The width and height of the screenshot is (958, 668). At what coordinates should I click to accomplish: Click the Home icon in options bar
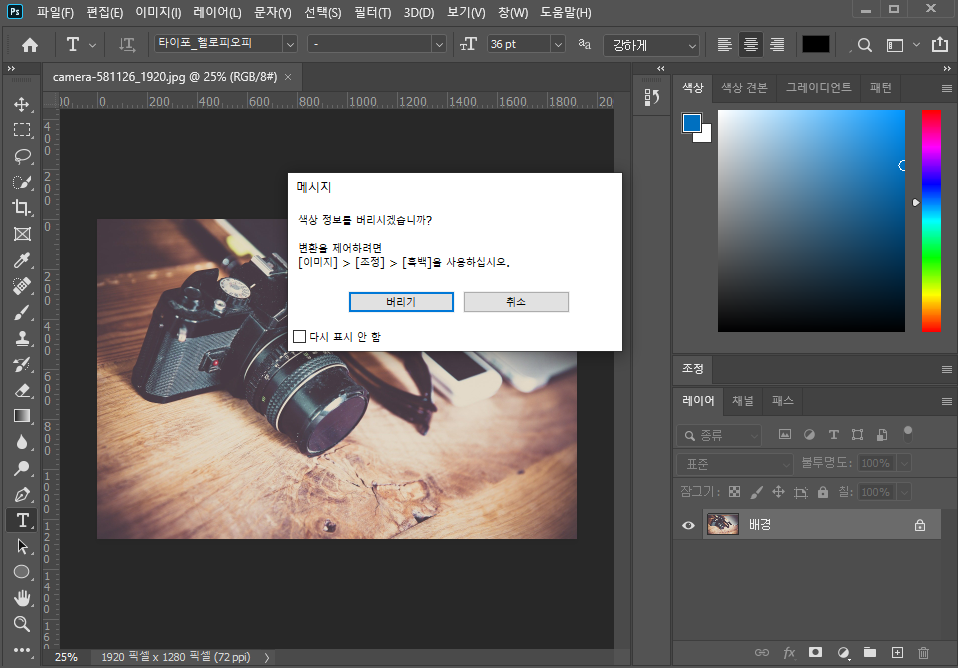[29, 45]
